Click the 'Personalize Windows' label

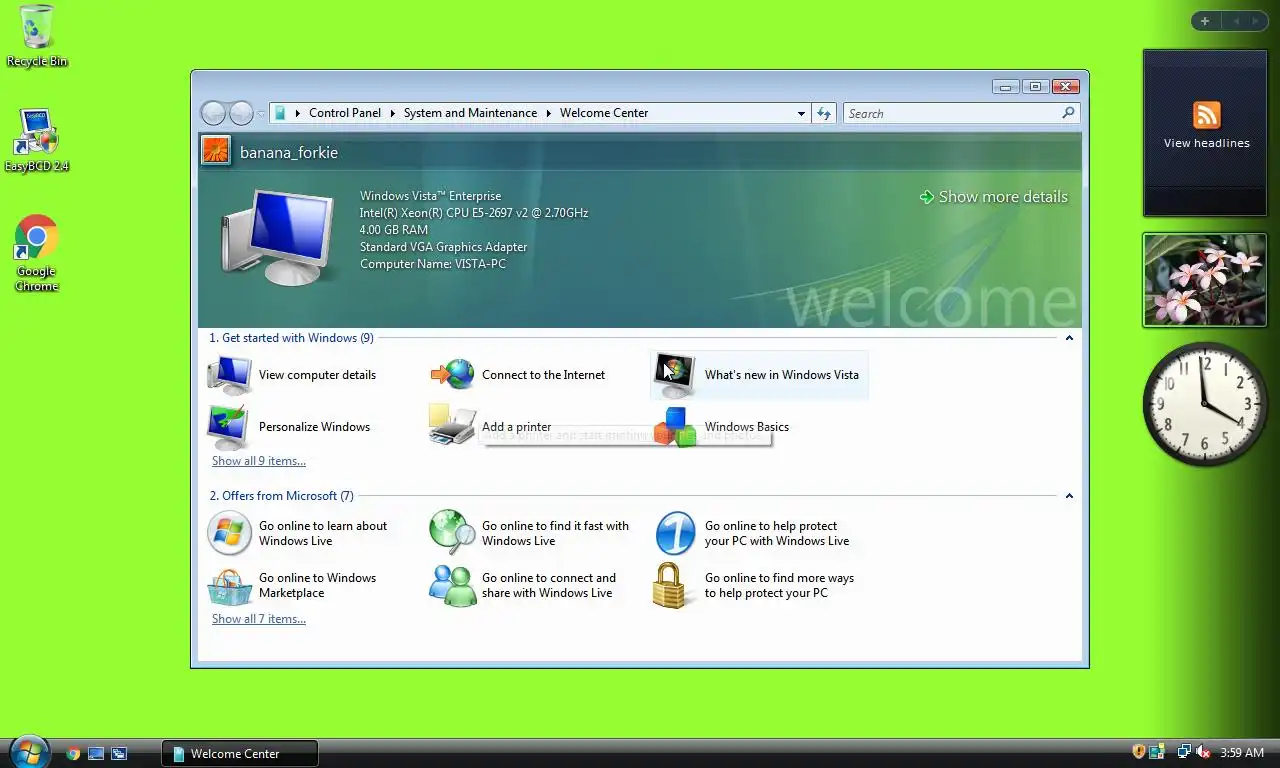pyautogui.click(x=314, y=427)
